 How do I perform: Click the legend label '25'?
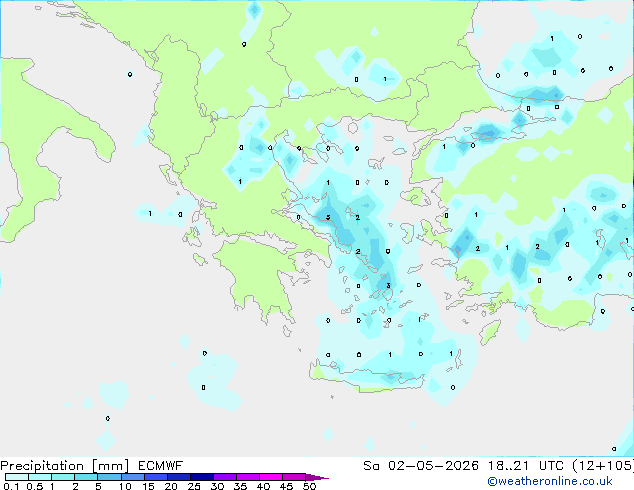194,486
